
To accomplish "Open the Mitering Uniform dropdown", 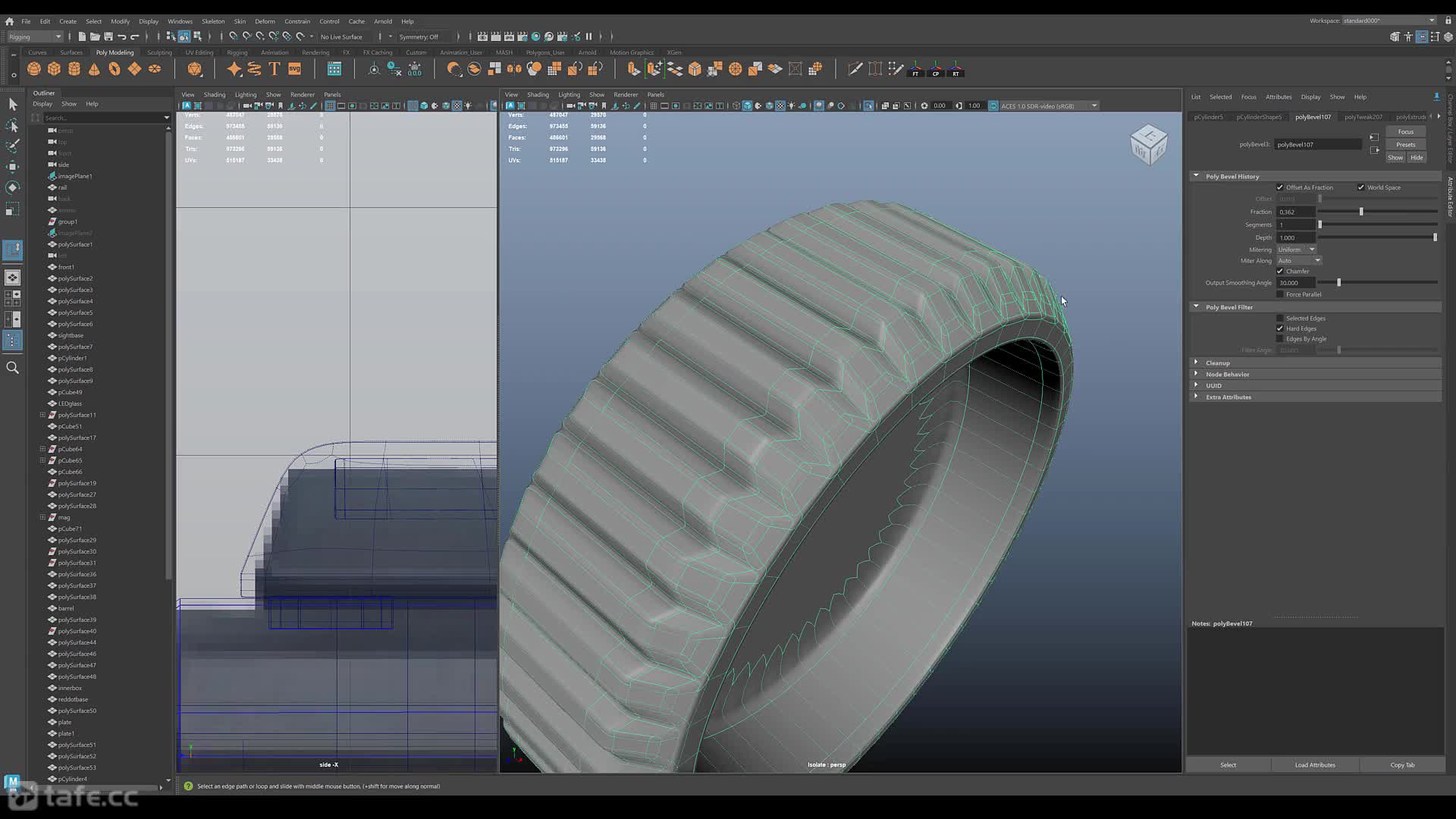I will 1297,249.
